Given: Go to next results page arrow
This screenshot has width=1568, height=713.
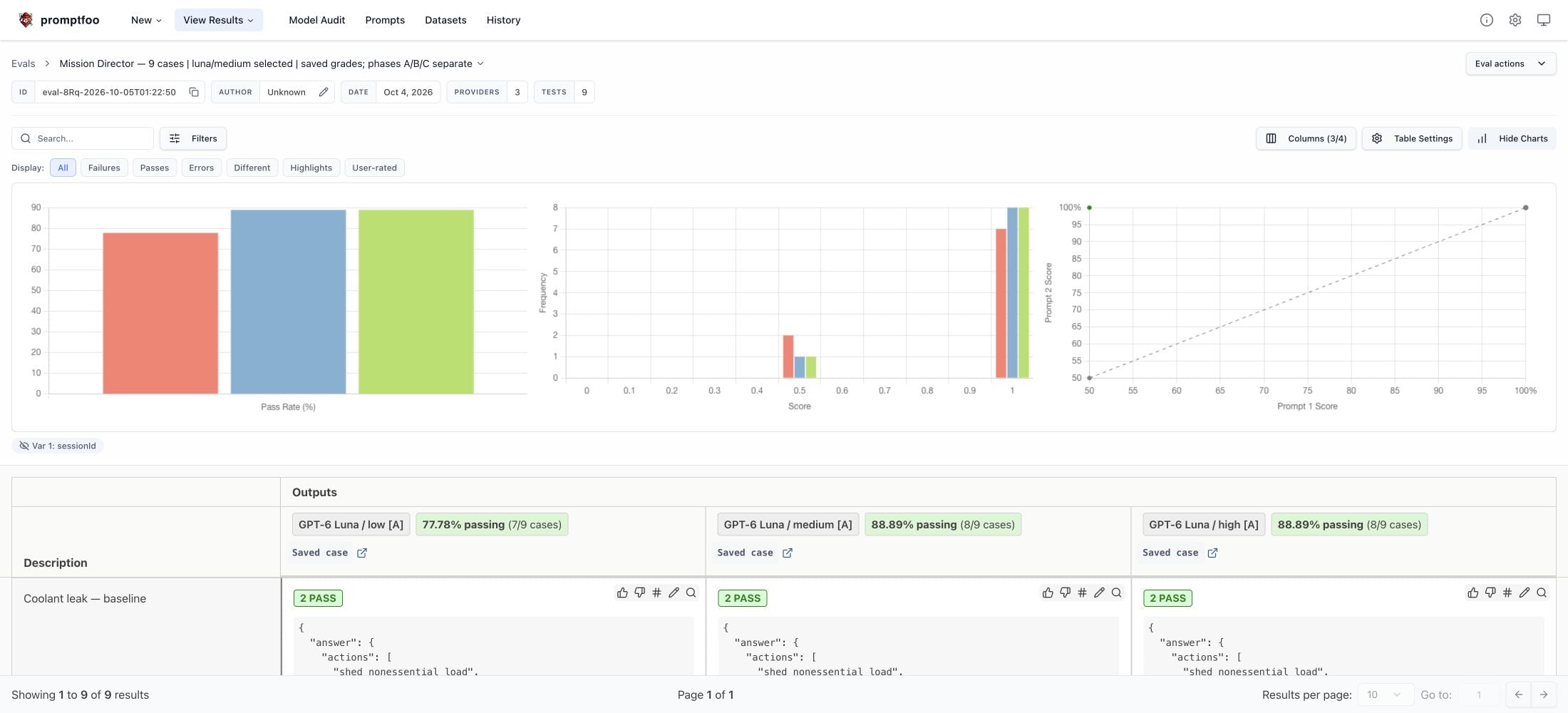Looking at the screenshot, I should coord(1544,694).
